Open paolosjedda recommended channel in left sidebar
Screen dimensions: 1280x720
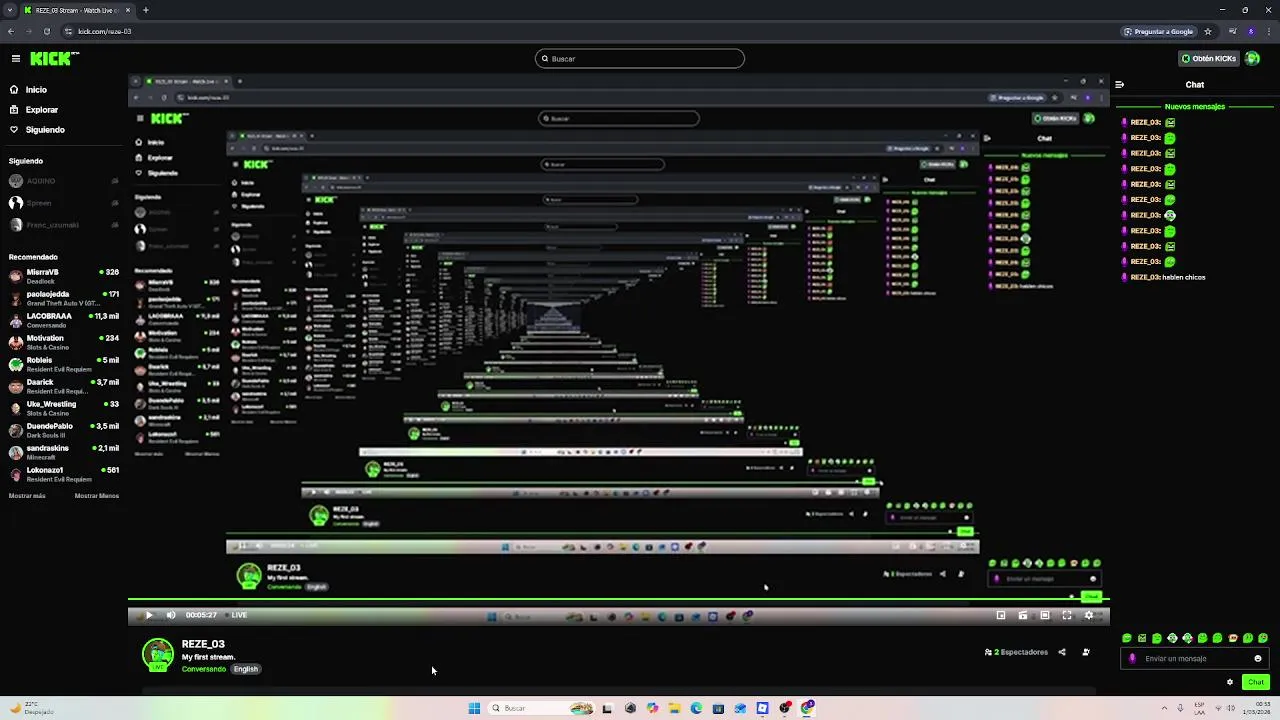click(64, 297)
